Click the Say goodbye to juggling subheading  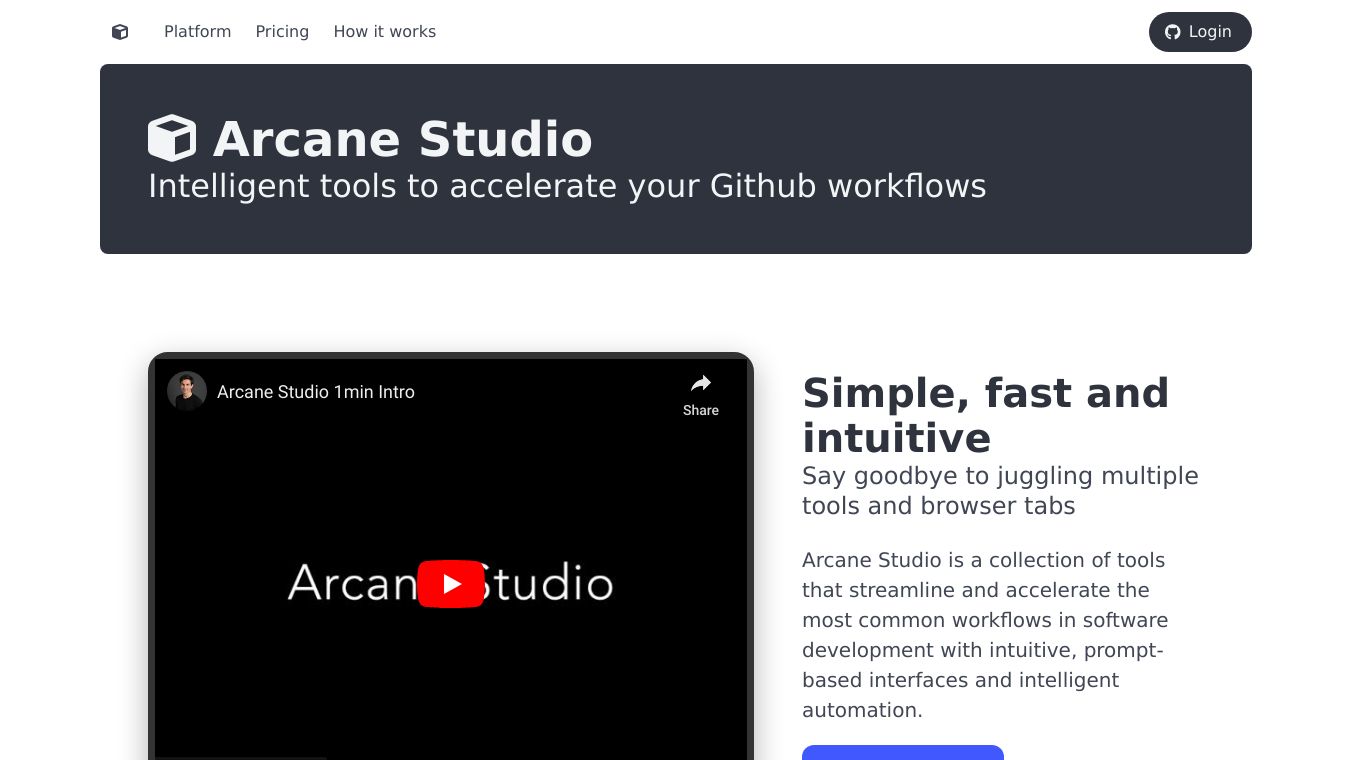point(1000,490)
